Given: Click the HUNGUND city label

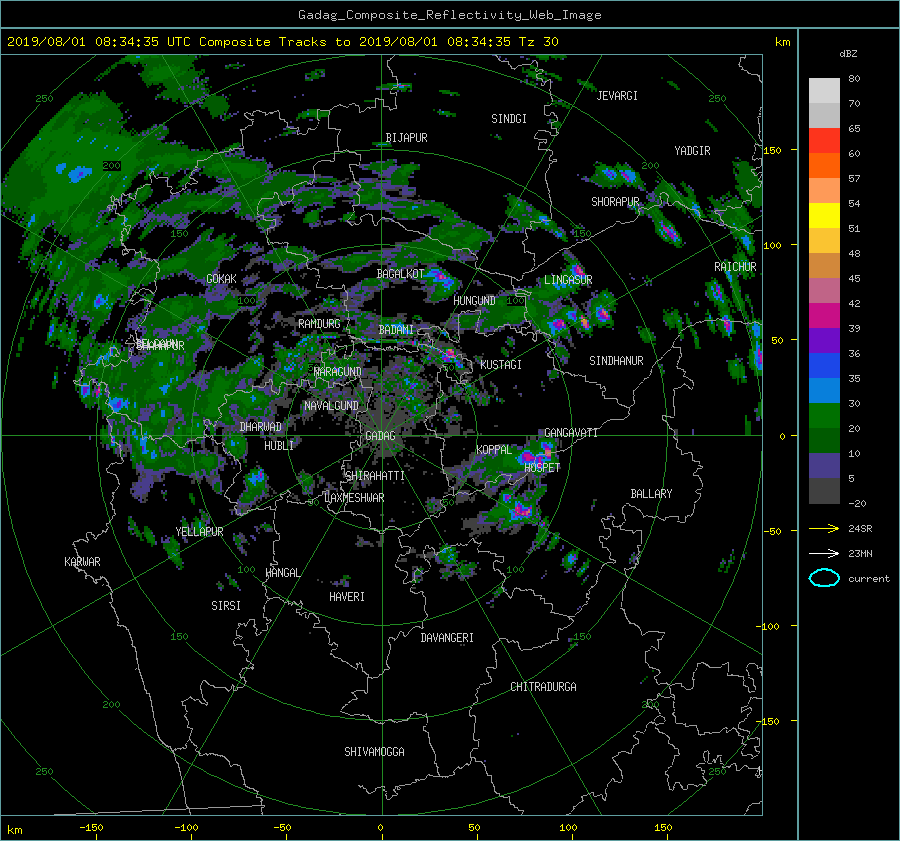Looking at the screenshot, I should click(474, 301).
